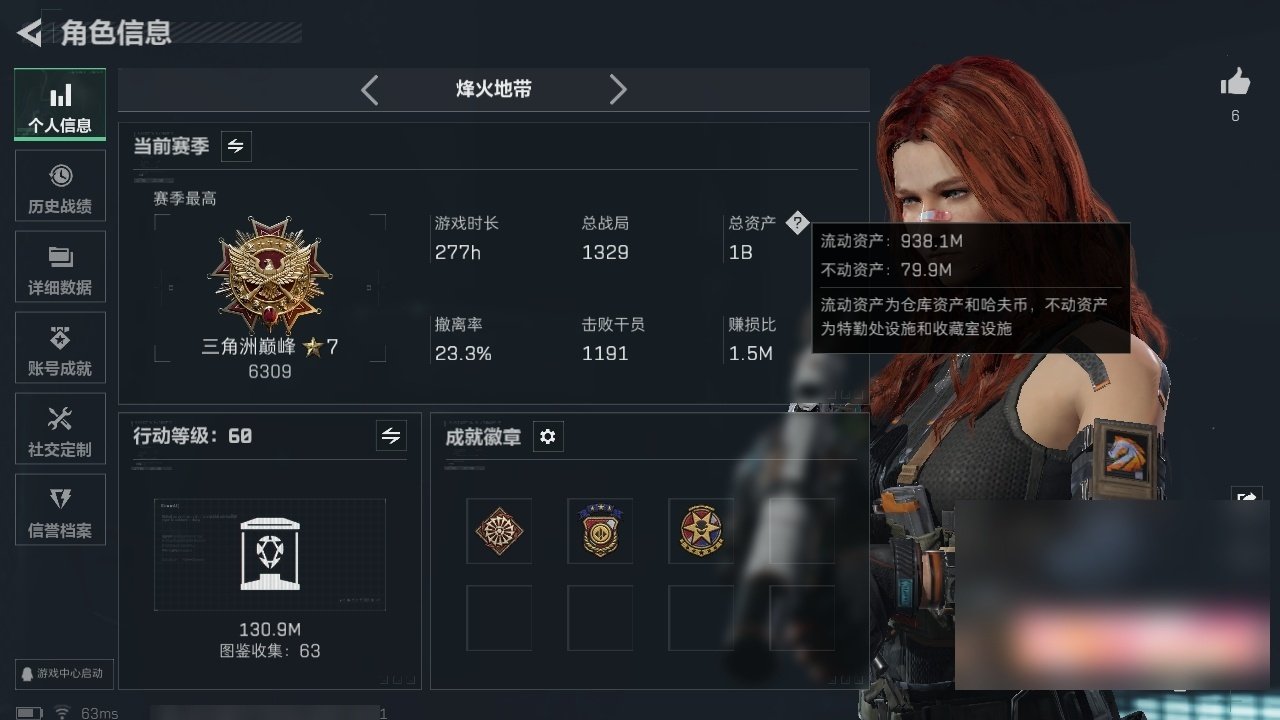Viewport: 1280px width, 720px height.
Task: Toggle the 行动等级 swap button
Action: coord(391,436)
